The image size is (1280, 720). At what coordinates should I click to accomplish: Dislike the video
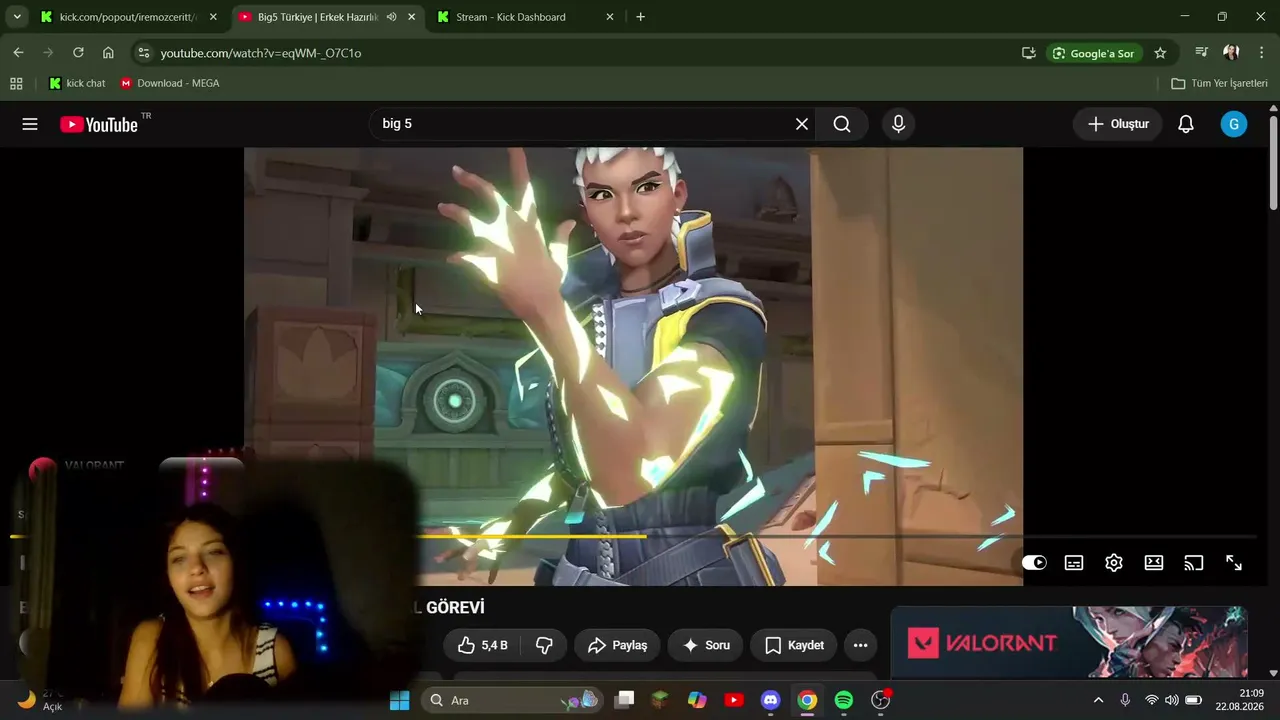(544, 645)
